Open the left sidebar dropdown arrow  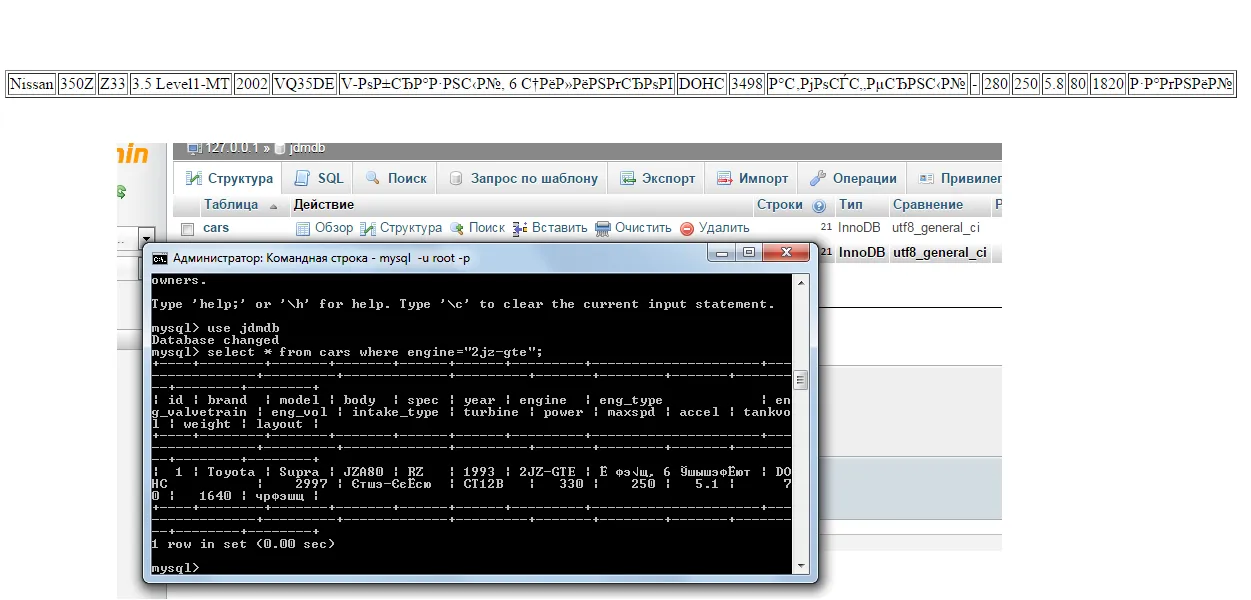pyautogui.click(x=146, y=239)
